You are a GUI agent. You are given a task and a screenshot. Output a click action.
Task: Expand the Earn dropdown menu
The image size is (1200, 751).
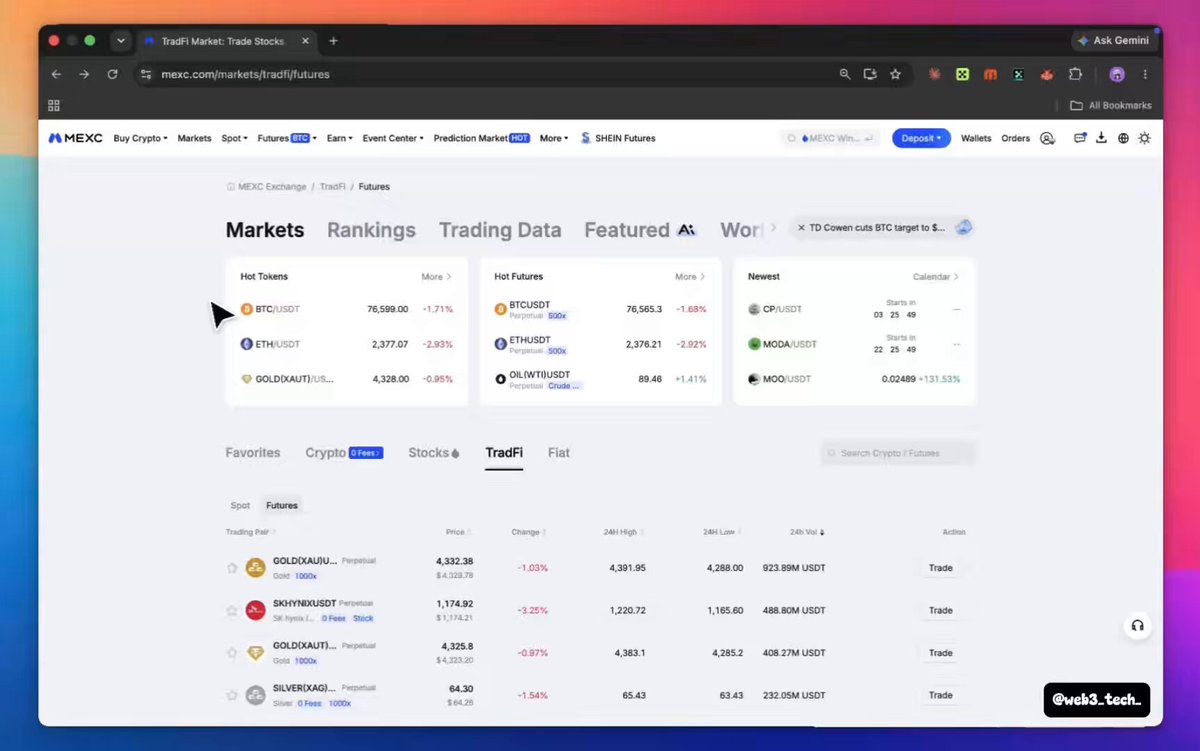tap(339, 138)
